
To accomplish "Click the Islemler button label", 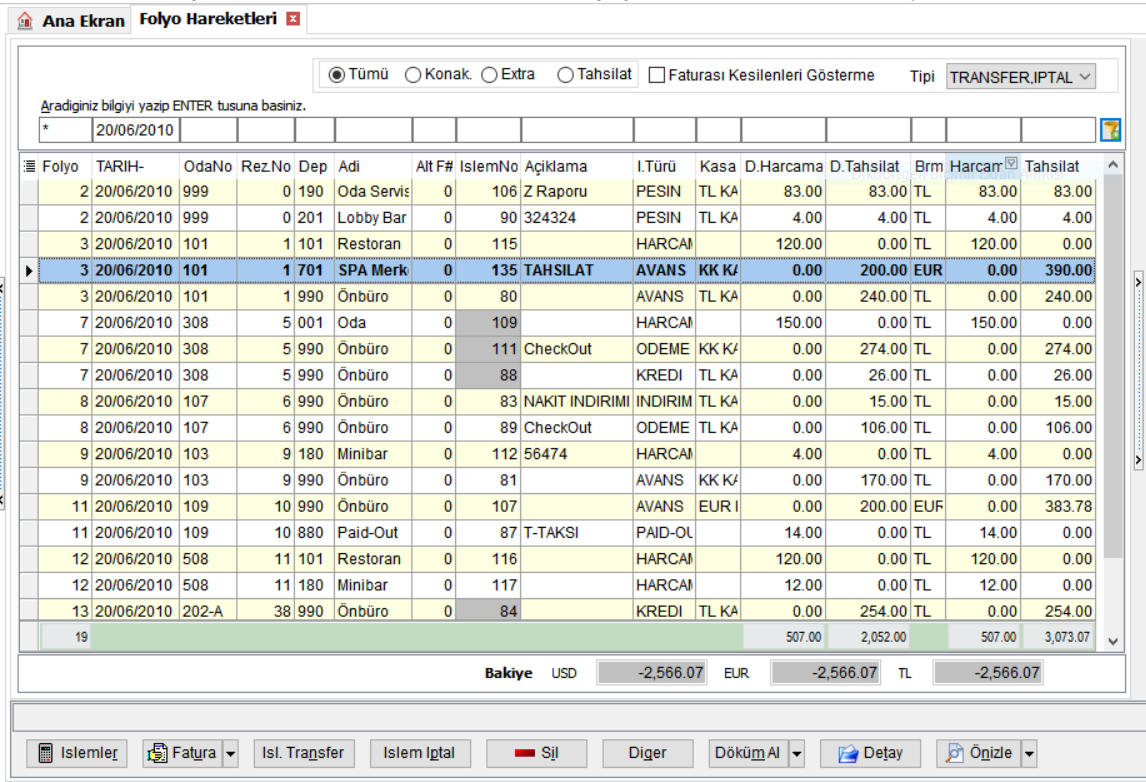I will coord(89,753).
